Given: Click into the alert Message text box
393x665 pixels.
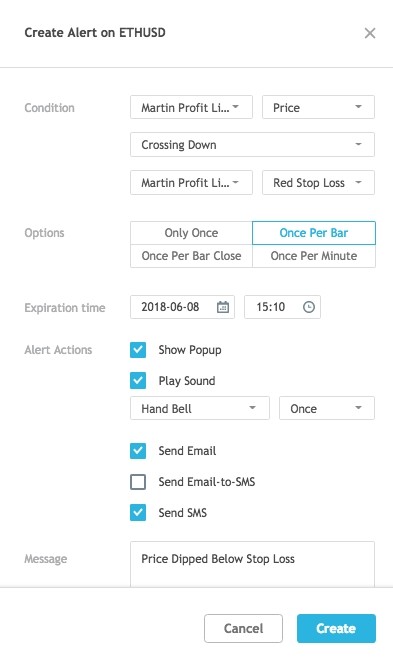Looking at the screenshot, I should pos(252,564).
